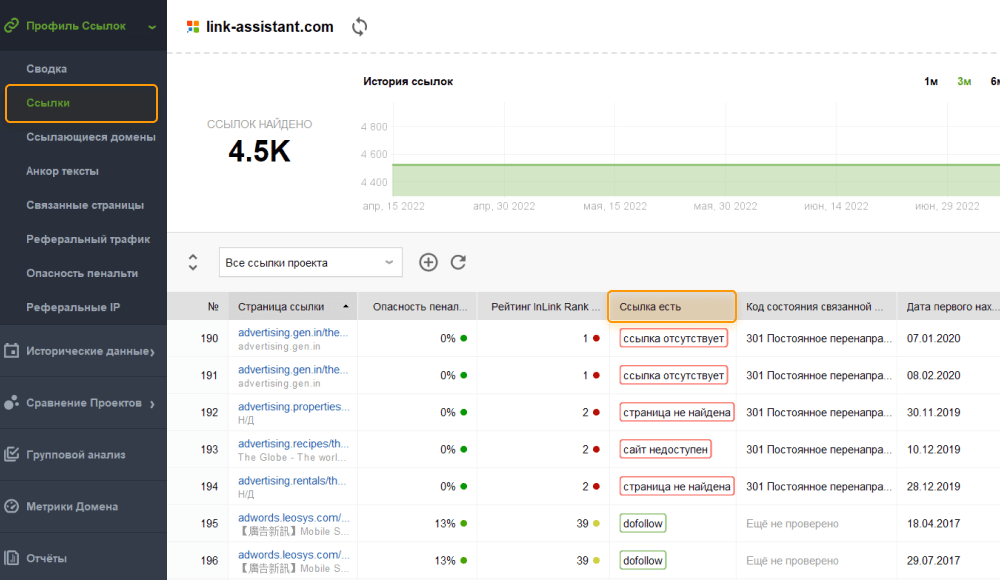The height and width of the screenshot is (580, 1000).
Task: Click date 28.12.2019 in row 194
Action: click(934, 486)
